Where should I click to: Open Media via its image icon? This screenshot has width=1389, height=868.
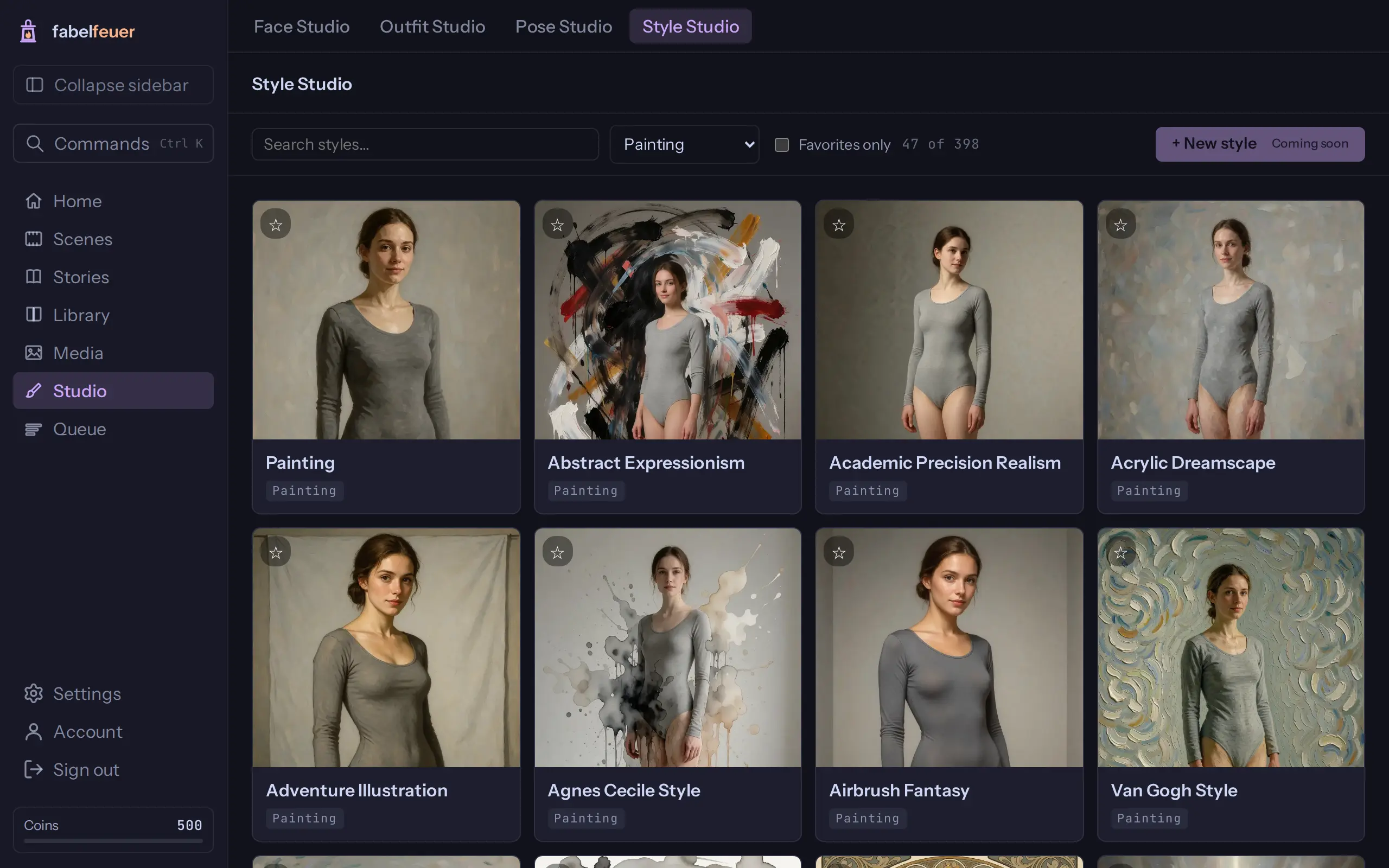[34, 353]
